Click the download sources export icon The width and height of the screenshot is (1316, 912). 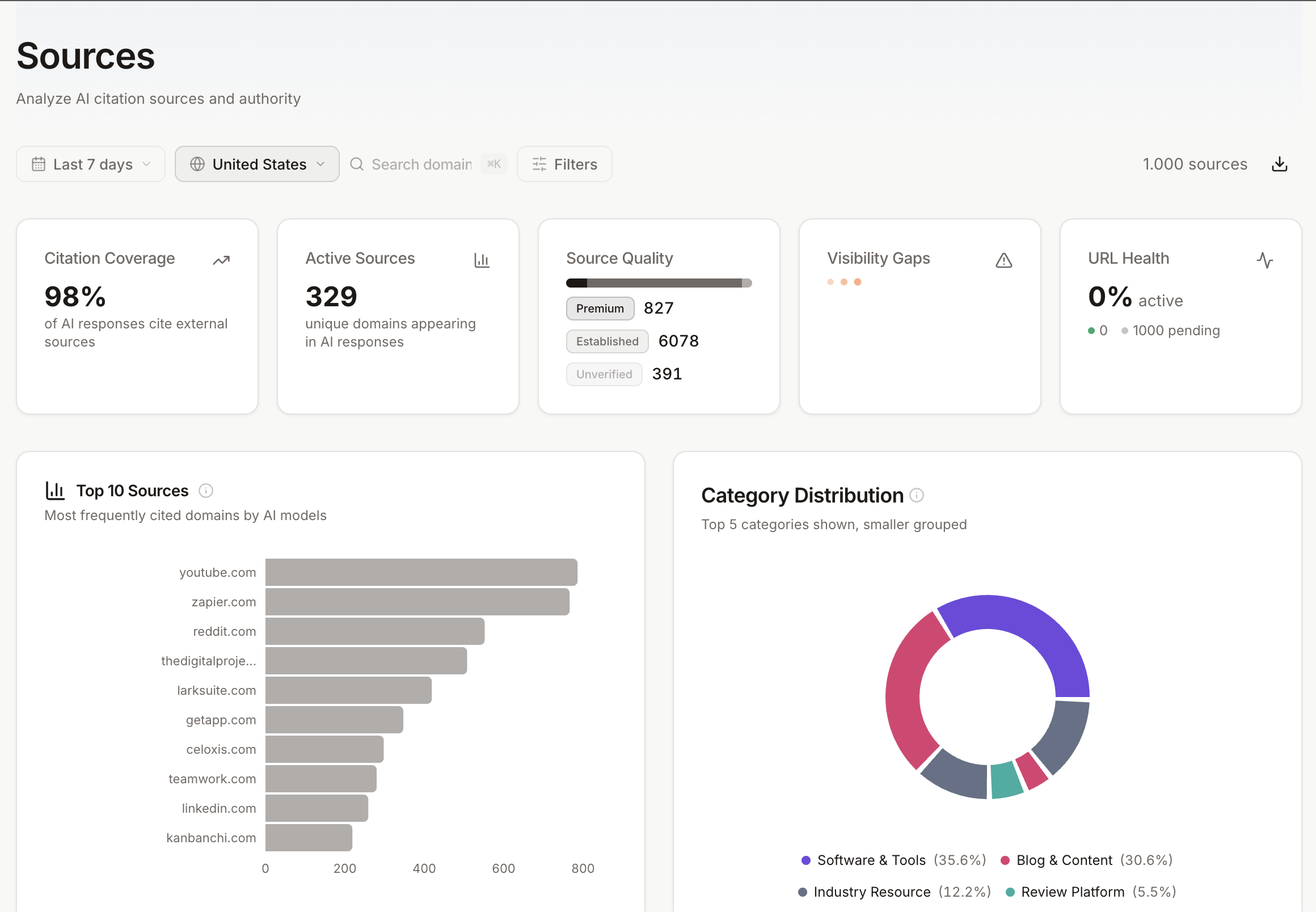coord(1279,164)
